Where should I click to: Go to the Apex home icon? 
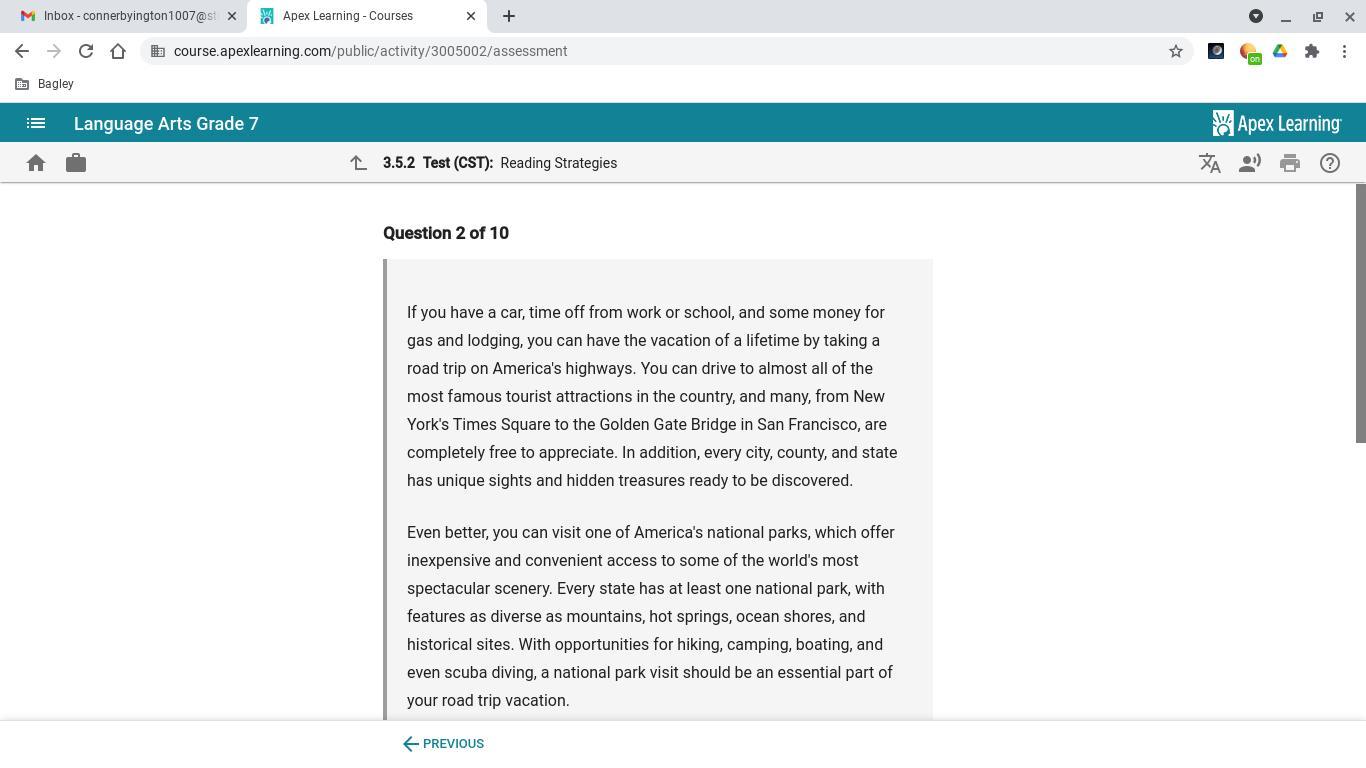click(x=36, y=163)
